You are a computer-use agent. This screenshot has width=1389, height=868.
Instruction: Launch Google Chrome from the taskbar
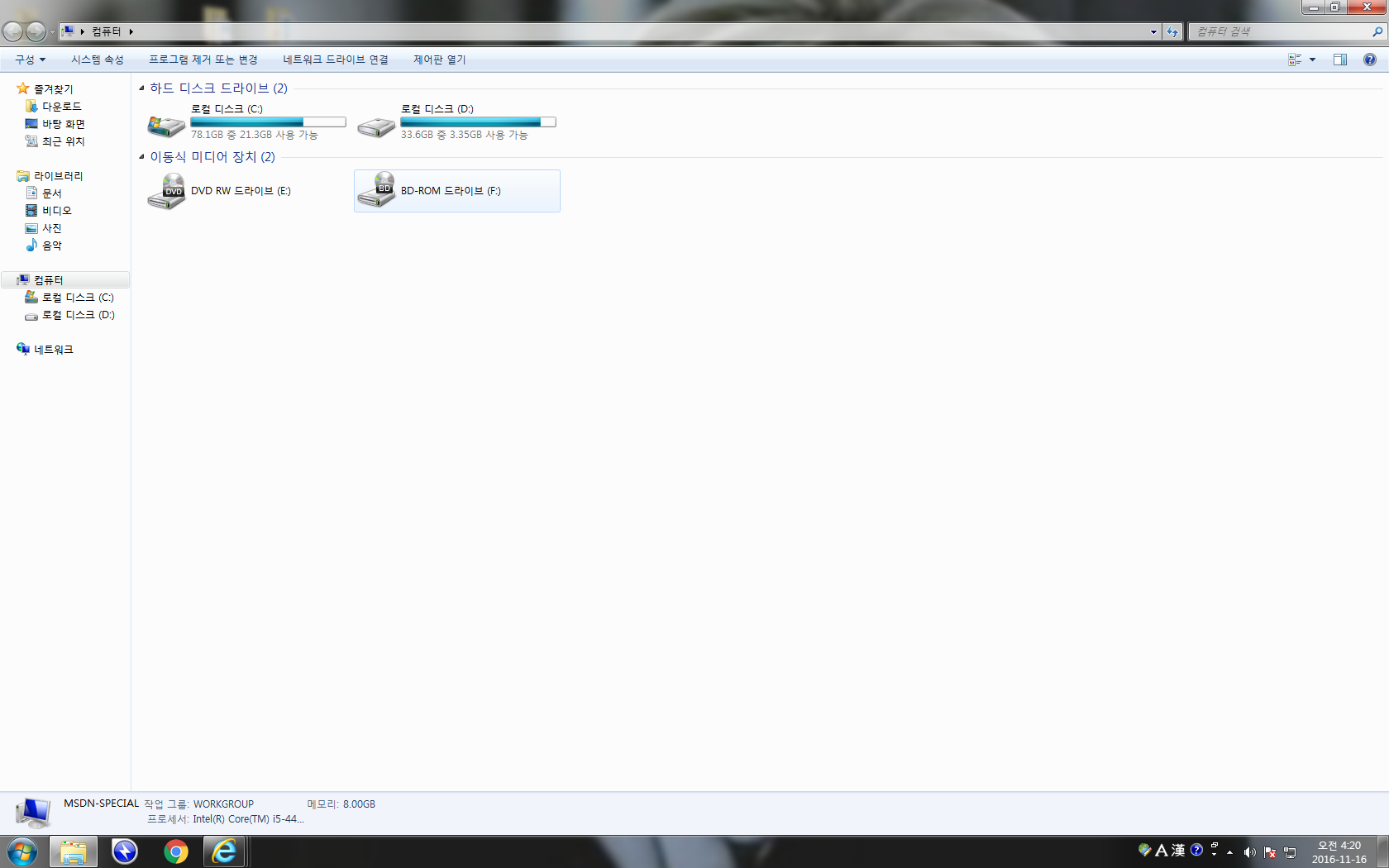pos(176,851)
